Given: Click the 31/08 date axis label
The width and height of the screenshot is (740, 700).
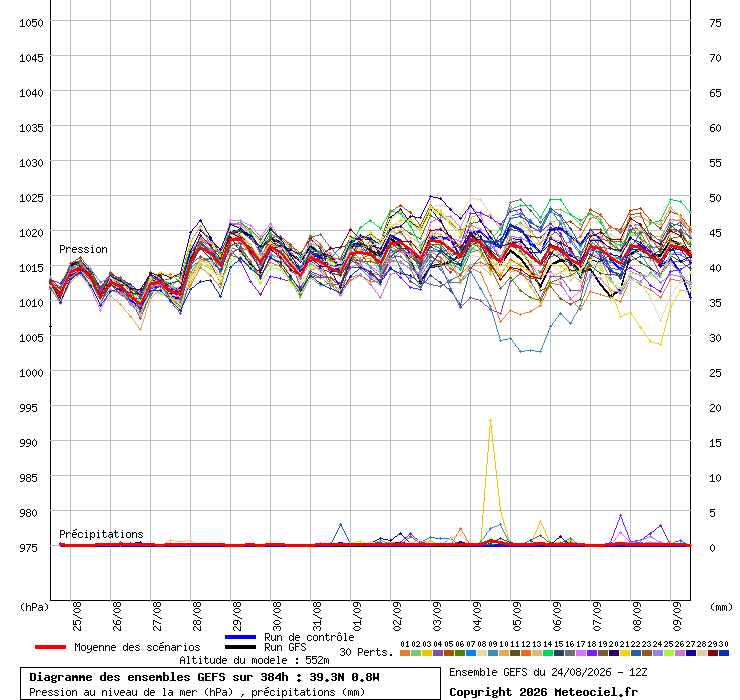Looking at the screenshot, I should click(x=317, y=616).
